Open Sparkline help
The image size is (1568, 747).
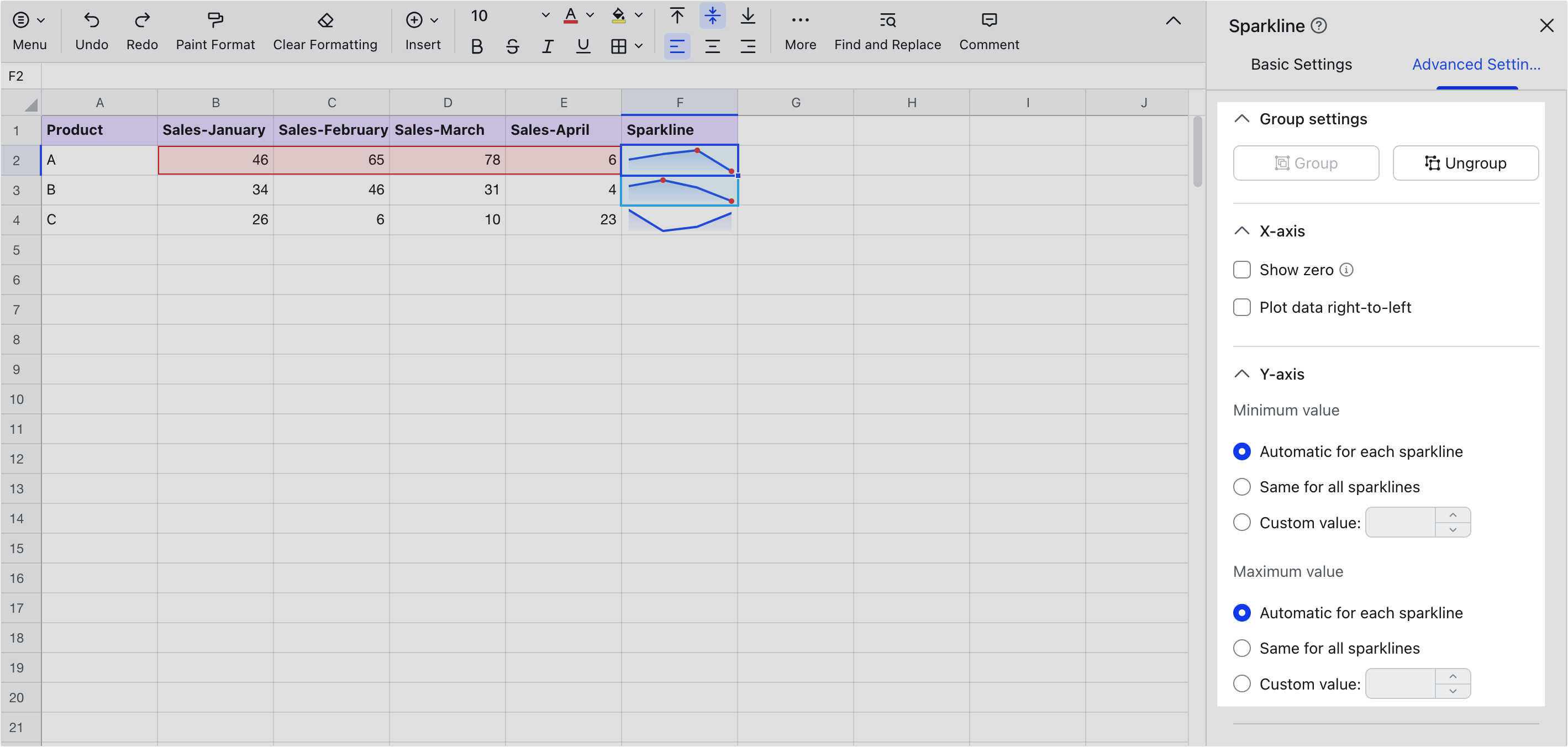[1319, 25]
